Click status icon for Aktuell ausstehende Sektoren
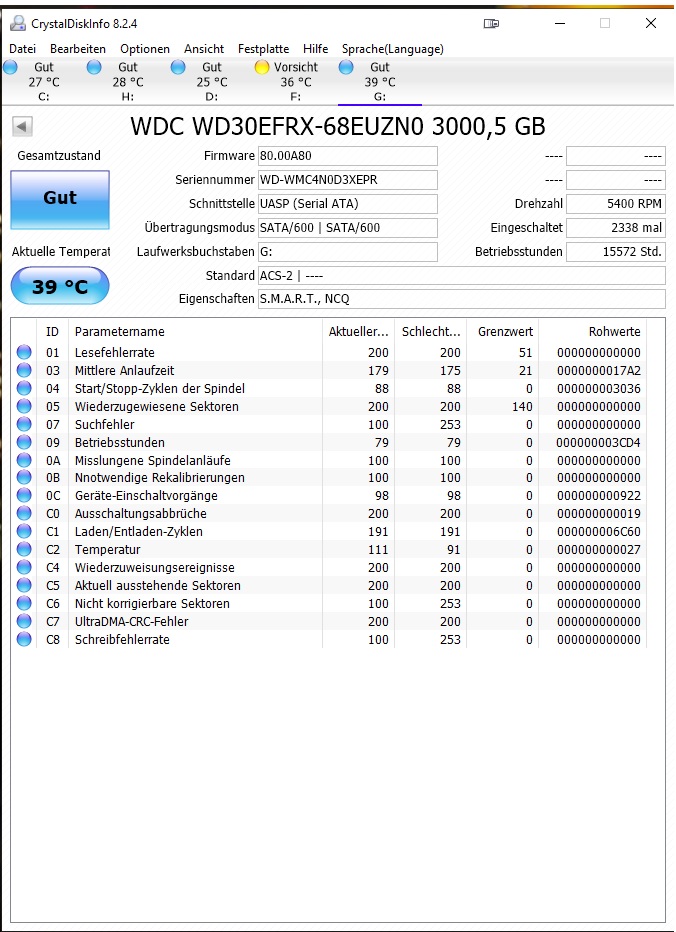This screenshot has width=676, height=932. 24,585
